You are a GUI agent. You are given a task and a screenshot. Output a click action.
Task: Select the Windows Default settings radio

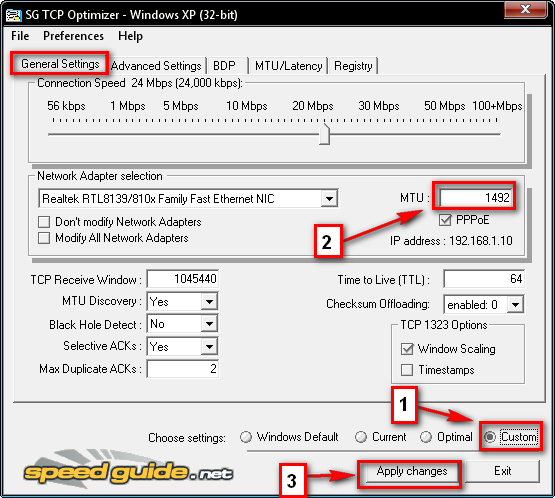click(x=246, y=437)
